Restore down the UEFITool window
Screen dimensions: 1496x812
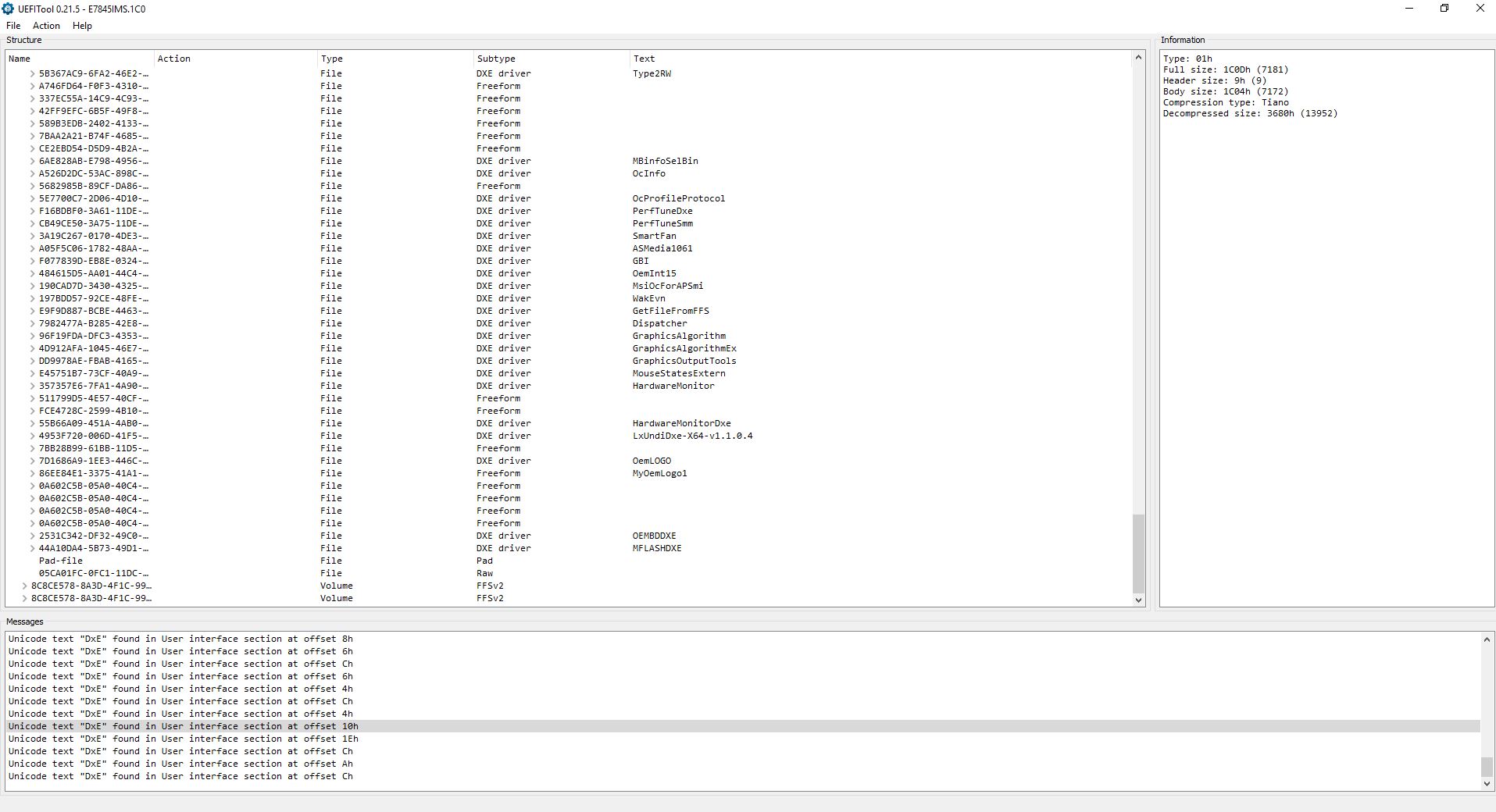pos(1444,9)
